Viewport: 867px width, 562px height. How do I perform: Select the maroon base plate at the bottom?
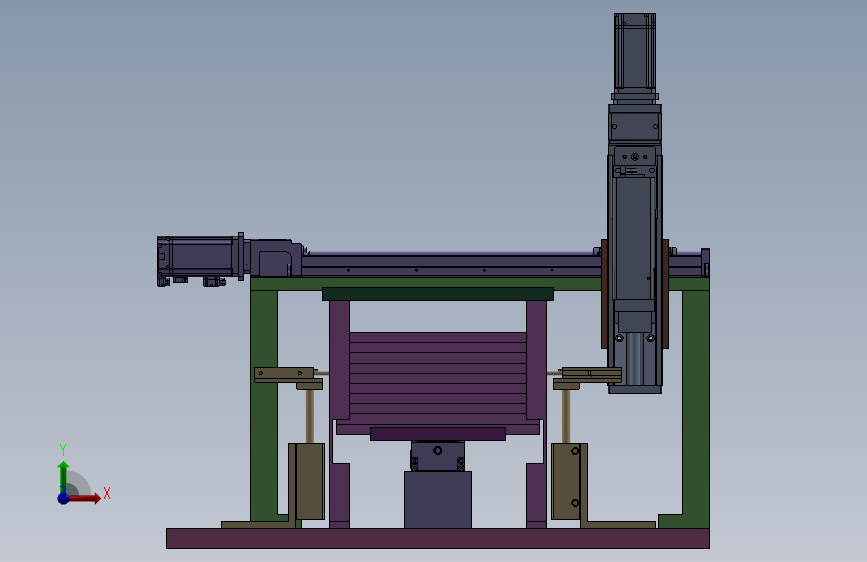[438, 538]
